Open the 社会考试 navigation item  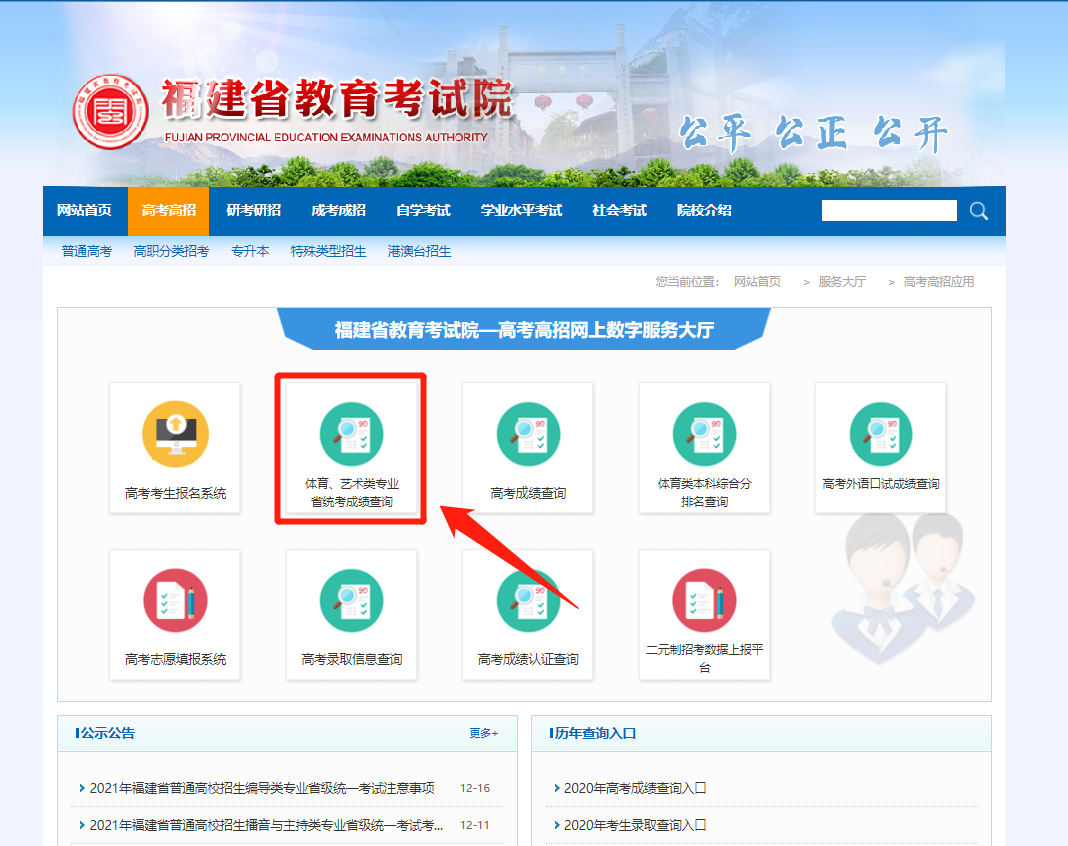tap(620, 210)
